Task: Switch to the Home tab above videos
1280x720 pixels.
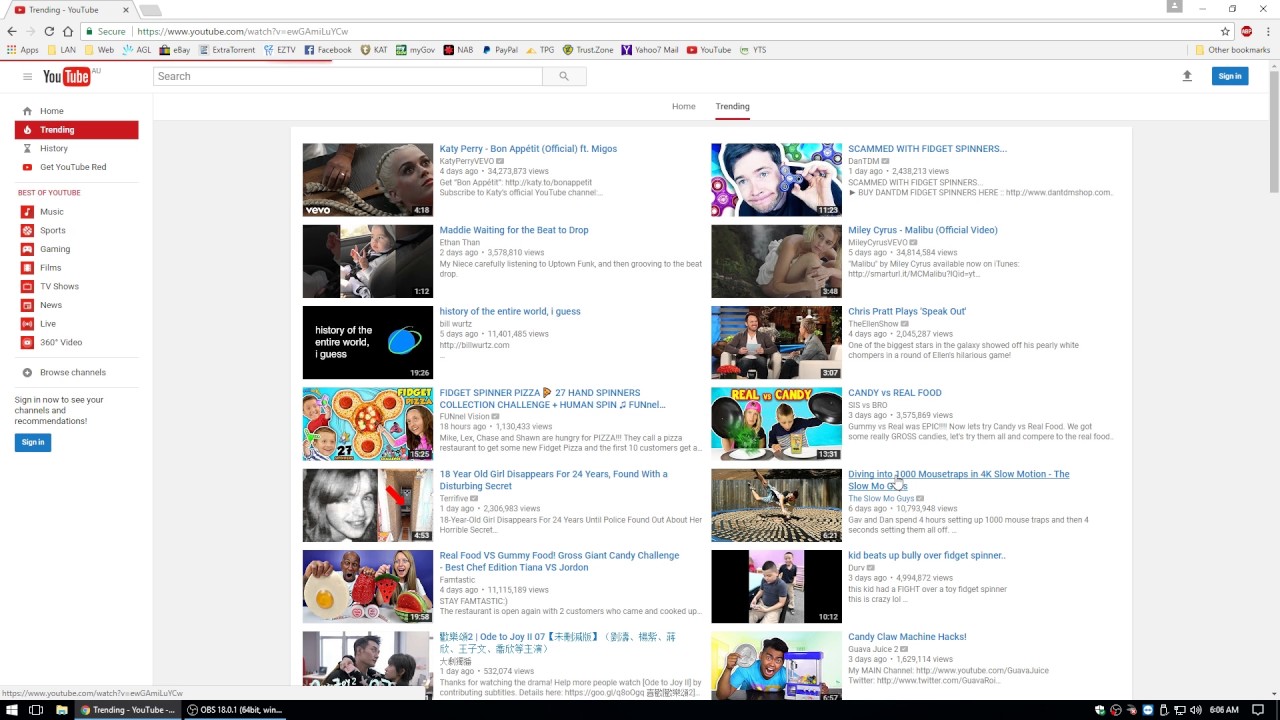Action: 683,106
